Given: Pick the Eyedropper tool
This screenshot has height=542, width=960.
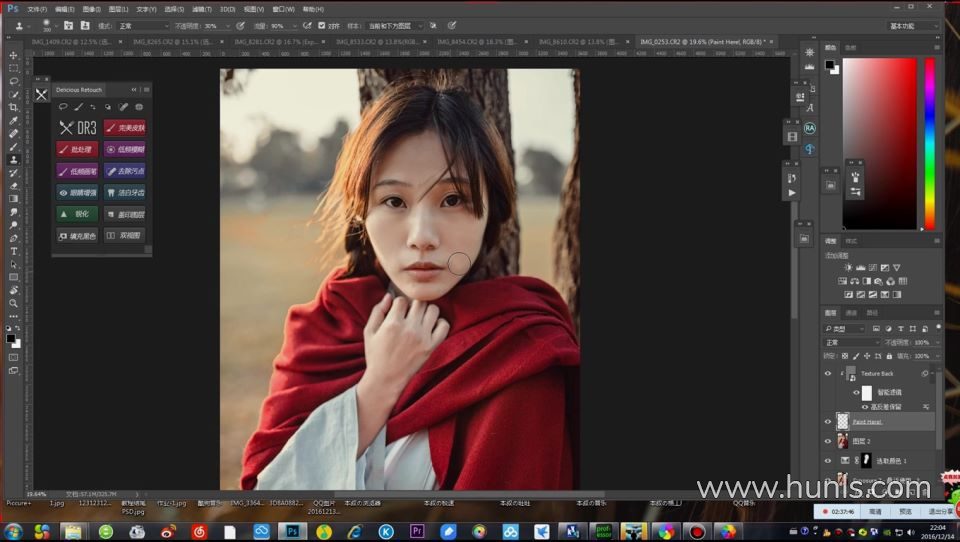Looking at the screenshot, I should click(x=13, y=120).
